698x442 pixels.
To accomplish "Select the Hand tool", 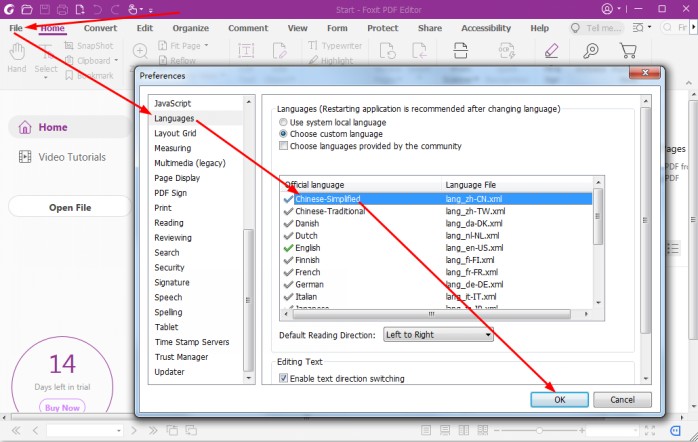I will pyautogui.click(x=17, y=58).
